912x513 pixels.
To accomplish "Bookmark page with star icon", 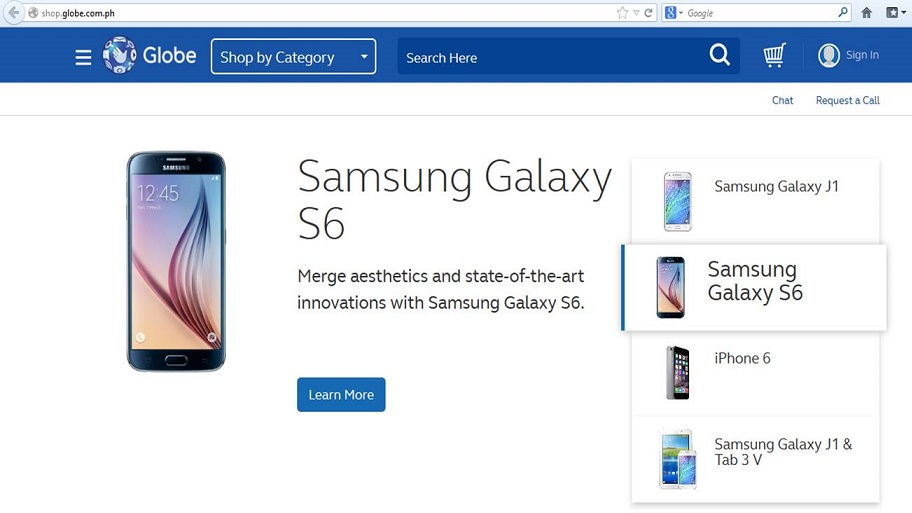I will [x=622, y=13].
